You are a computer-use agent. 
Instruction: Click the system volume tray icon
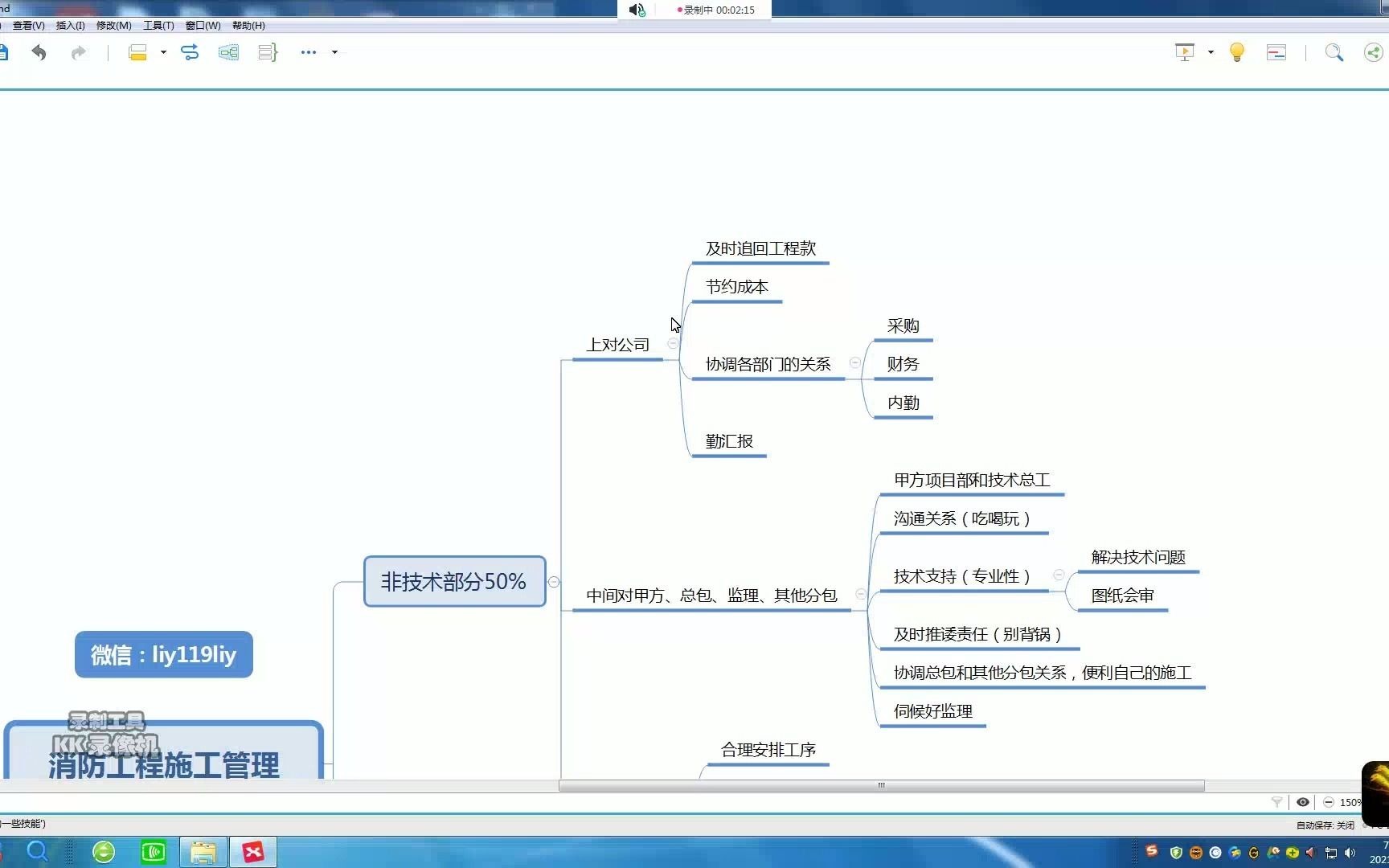coord(1350,853)
